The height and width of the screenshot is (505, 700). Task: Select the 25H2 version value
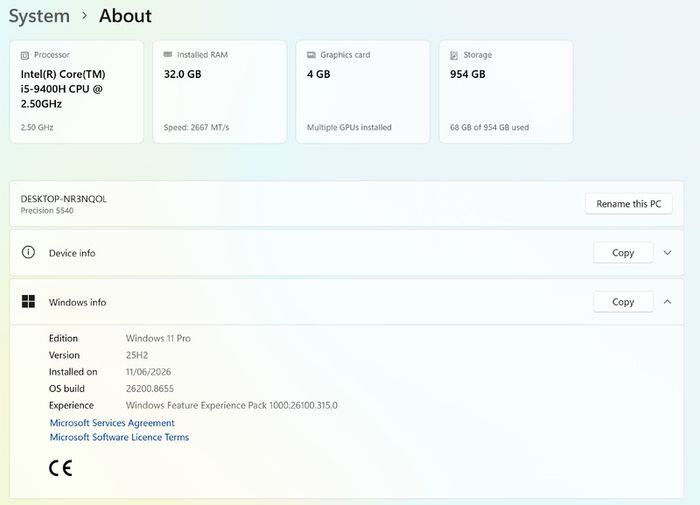(137, 355)
